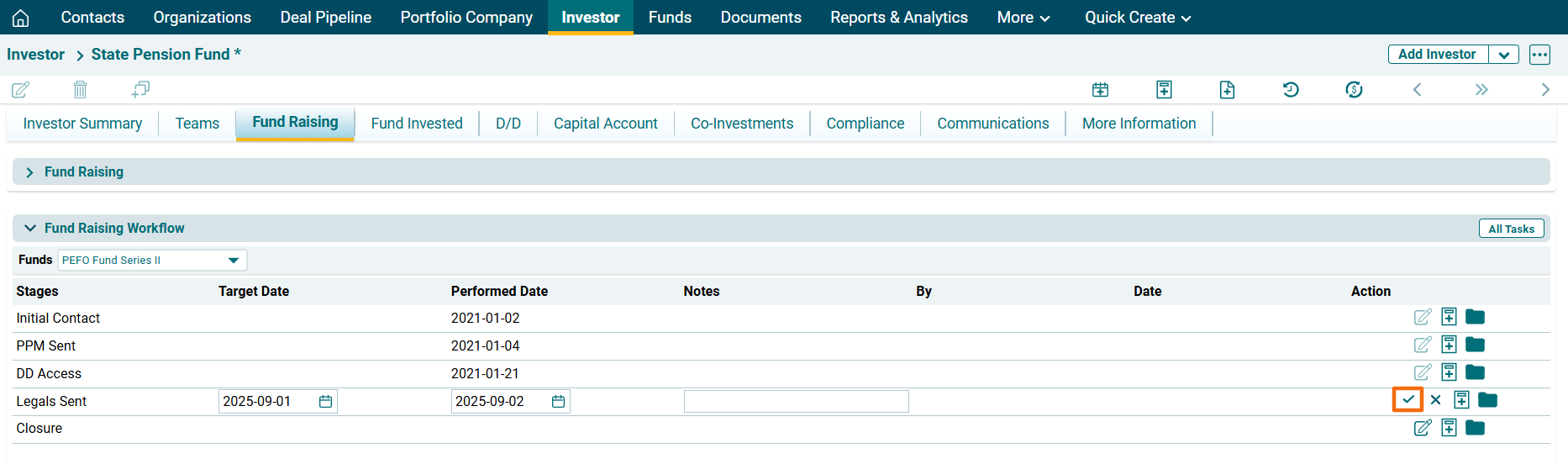Click the history clock icon in toolbar

pos(1291,89)
